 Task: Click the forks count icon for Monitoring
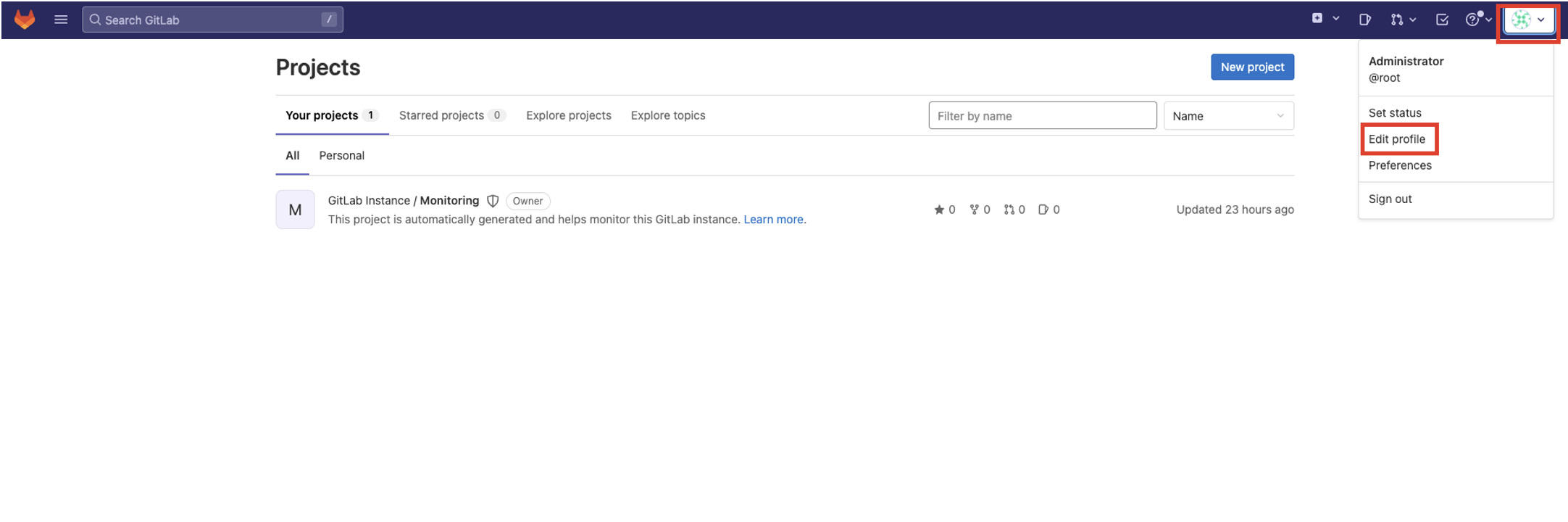[974, 210]
